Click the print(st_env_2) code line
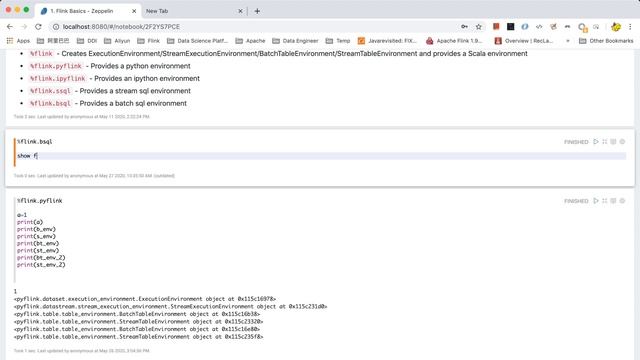The height and width of the screenshot is (360, 640). (41, 265)
